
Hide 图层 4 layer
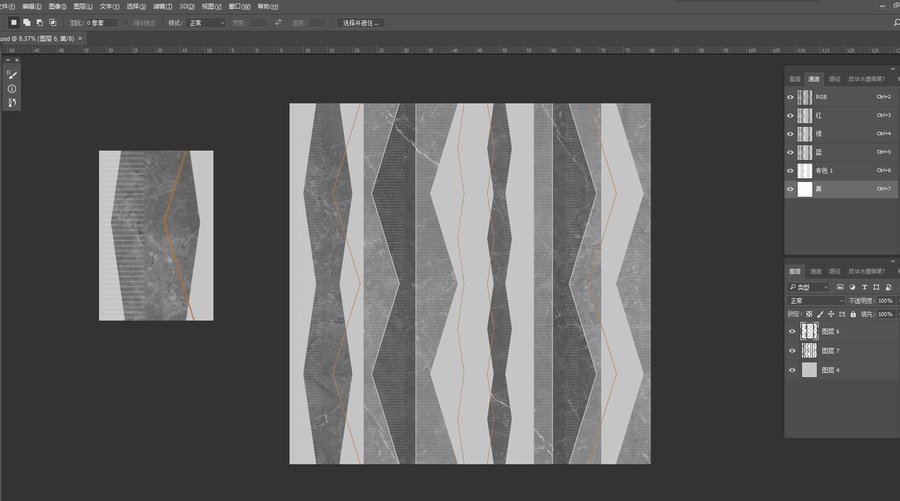[x=793, y=370]
